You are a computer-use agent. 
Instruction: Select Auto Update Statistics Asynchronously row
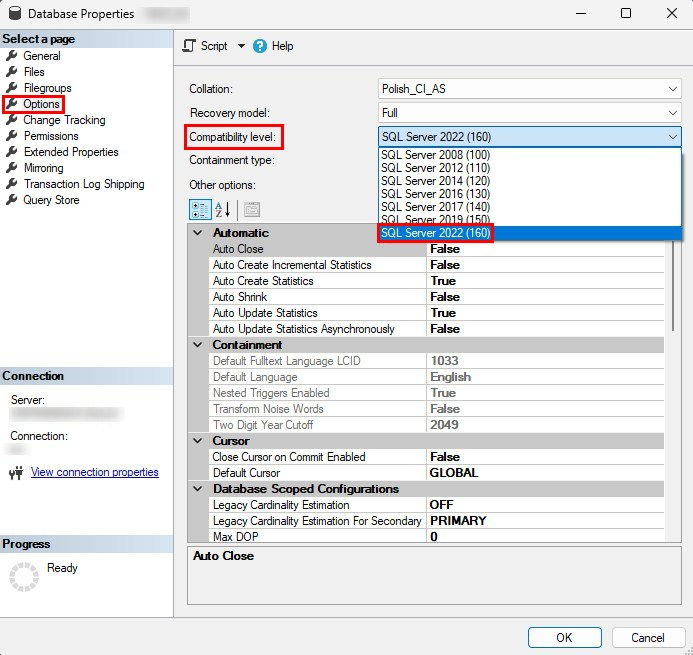[436, 329]
